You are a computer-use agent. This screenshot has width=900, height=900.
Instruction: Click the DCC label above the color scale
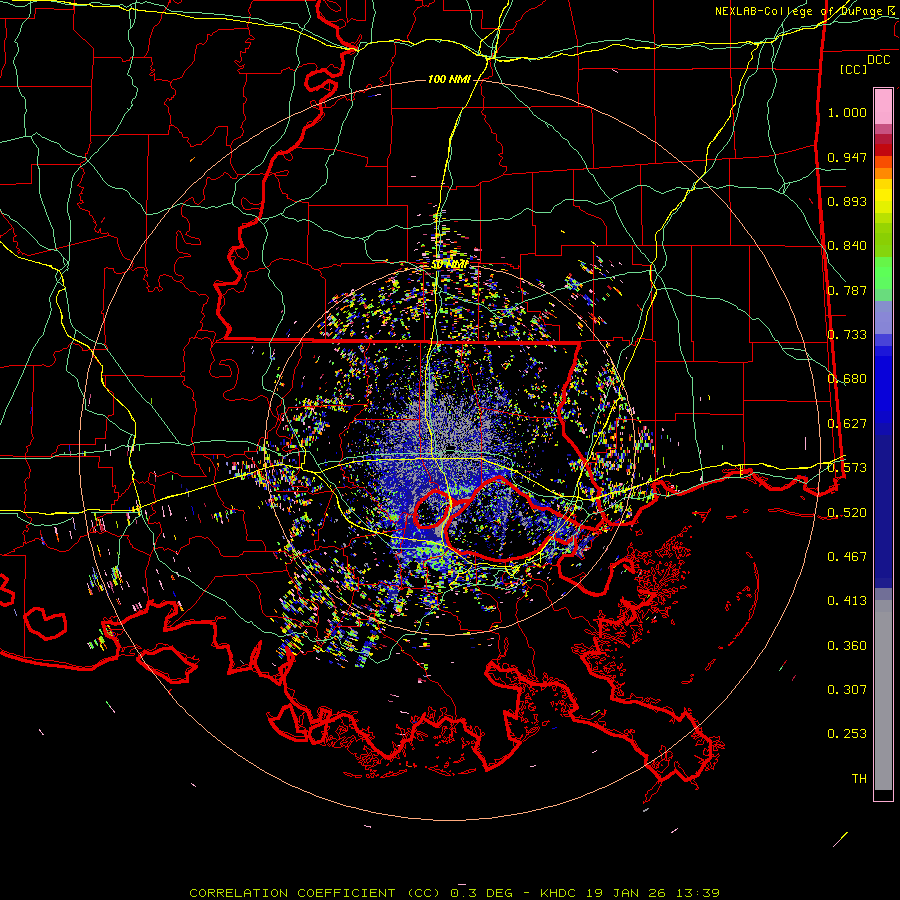(x=878, y=60)
